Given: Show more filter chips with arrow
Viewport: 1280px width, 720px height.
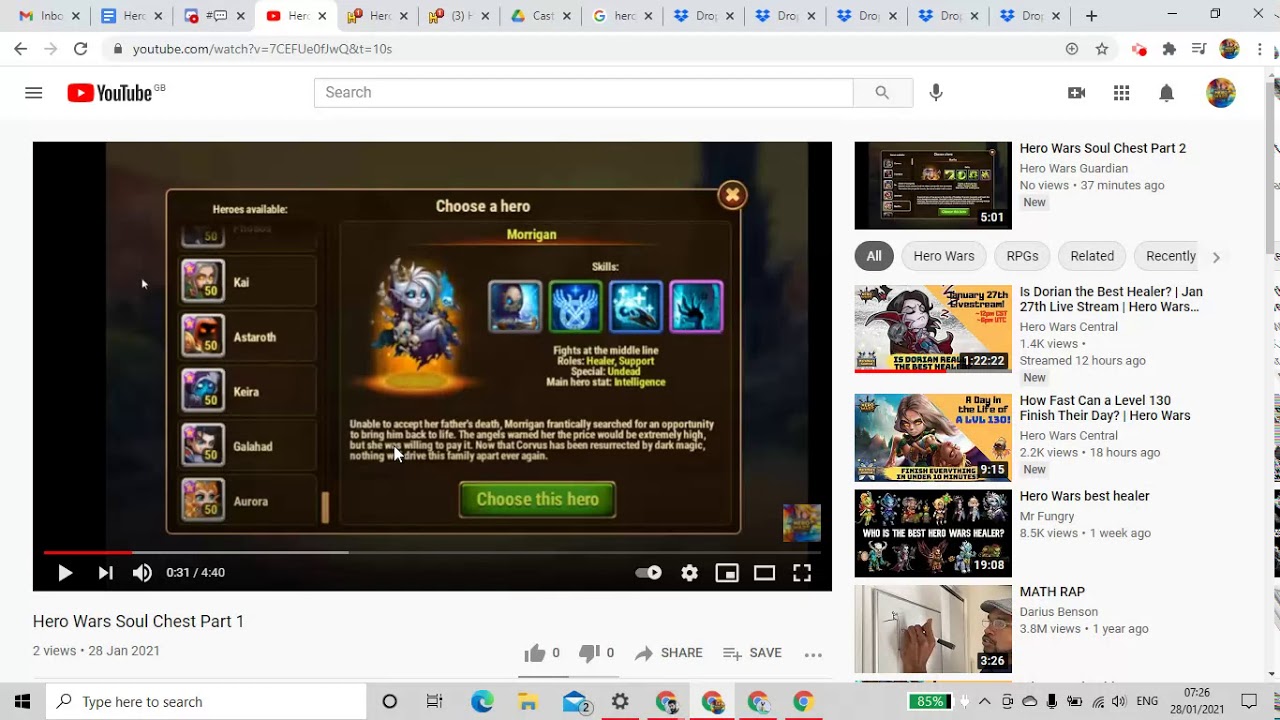Looking at the screenshot, I should 1216,257.
